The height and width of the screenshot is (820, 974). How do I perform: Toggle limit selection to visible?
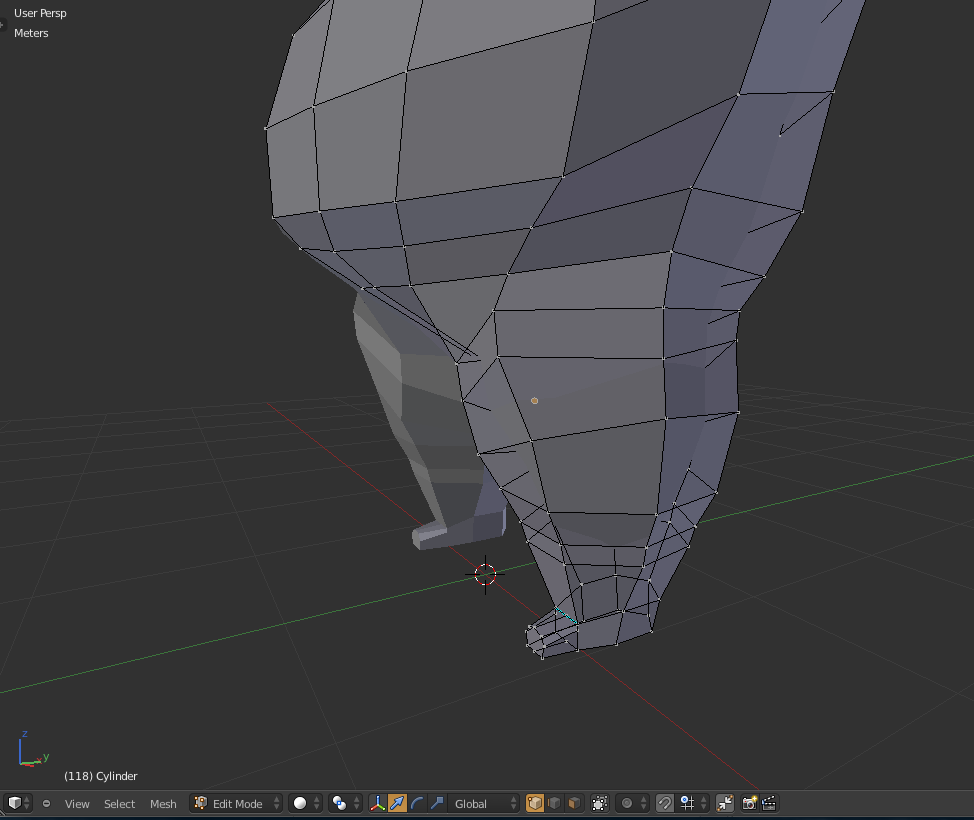point(599,803)
